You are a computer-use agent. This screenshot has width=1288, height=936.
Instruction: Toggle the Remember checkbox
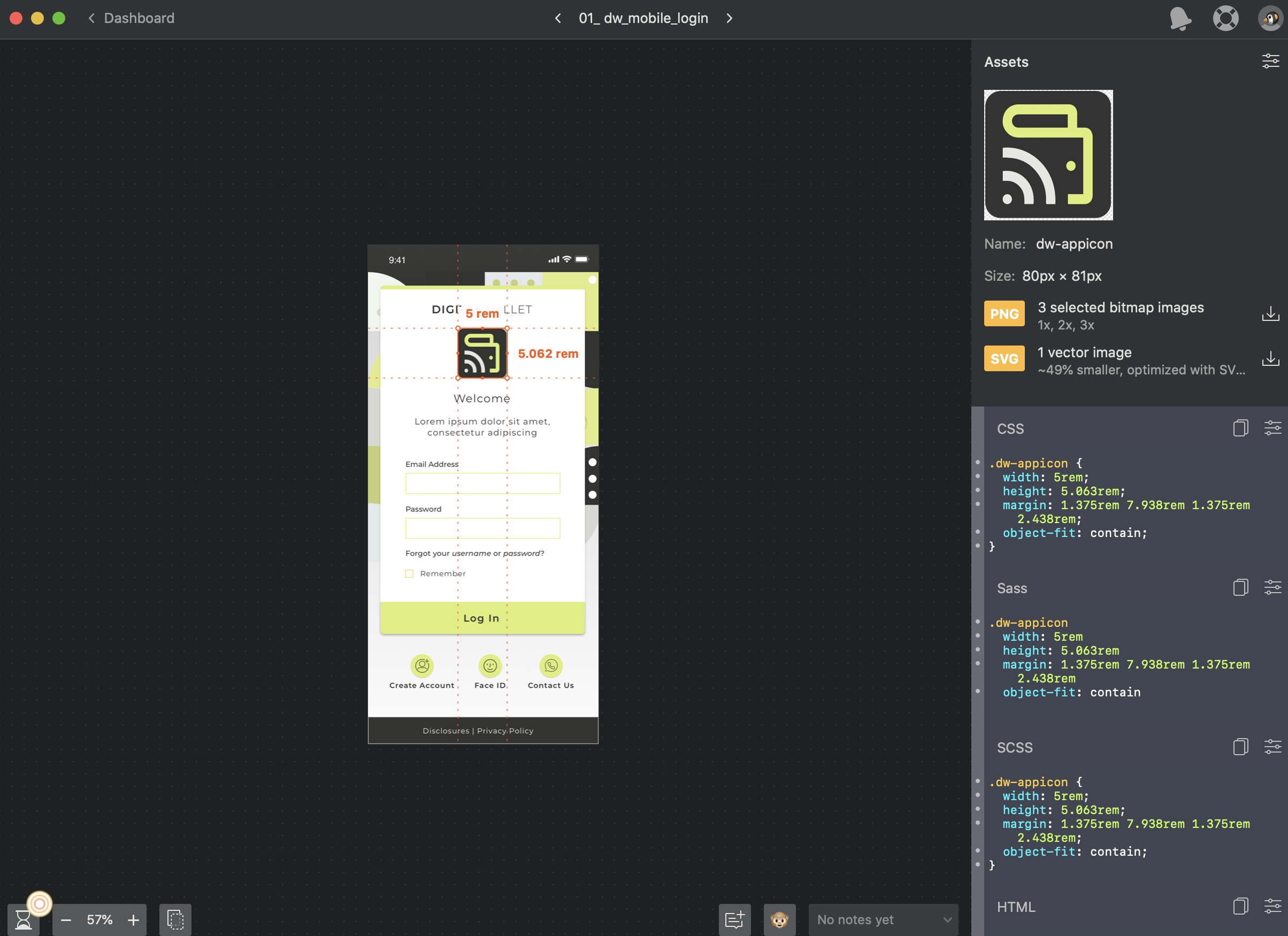[x=410, y=573]
